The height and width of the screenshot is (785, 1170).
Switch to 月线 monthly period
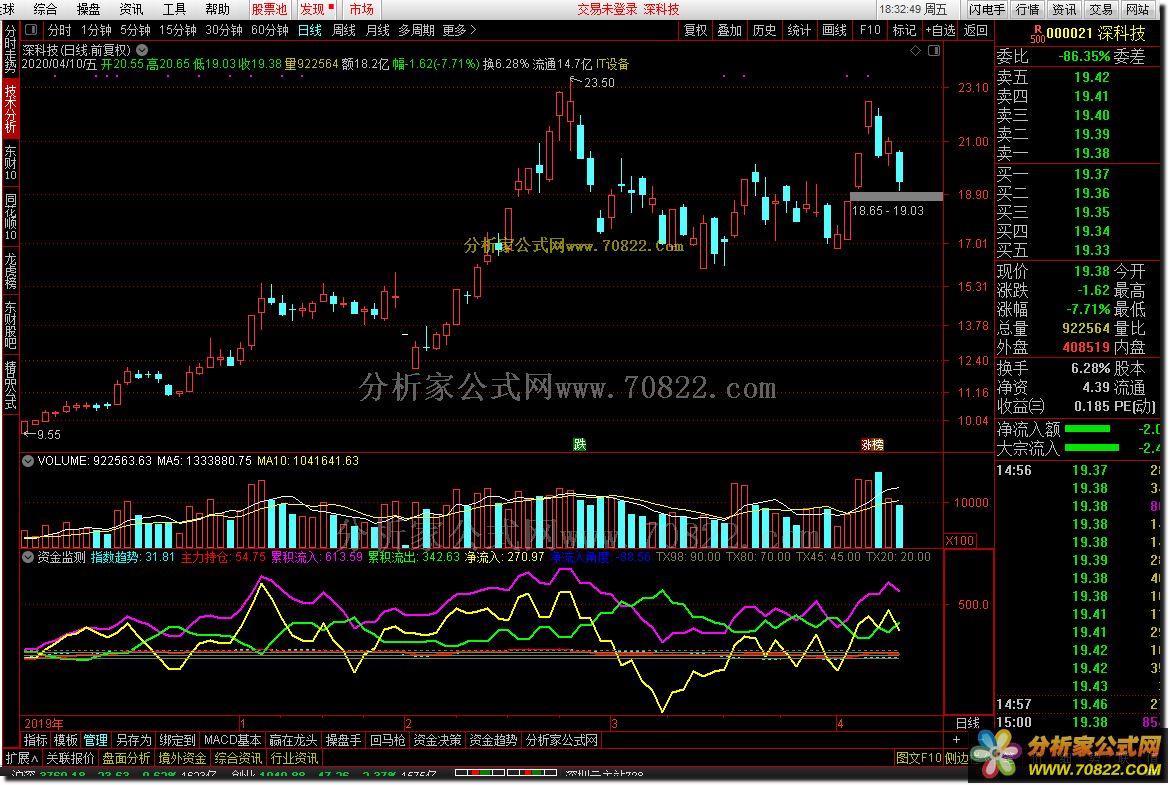click(x=378, y=30)
